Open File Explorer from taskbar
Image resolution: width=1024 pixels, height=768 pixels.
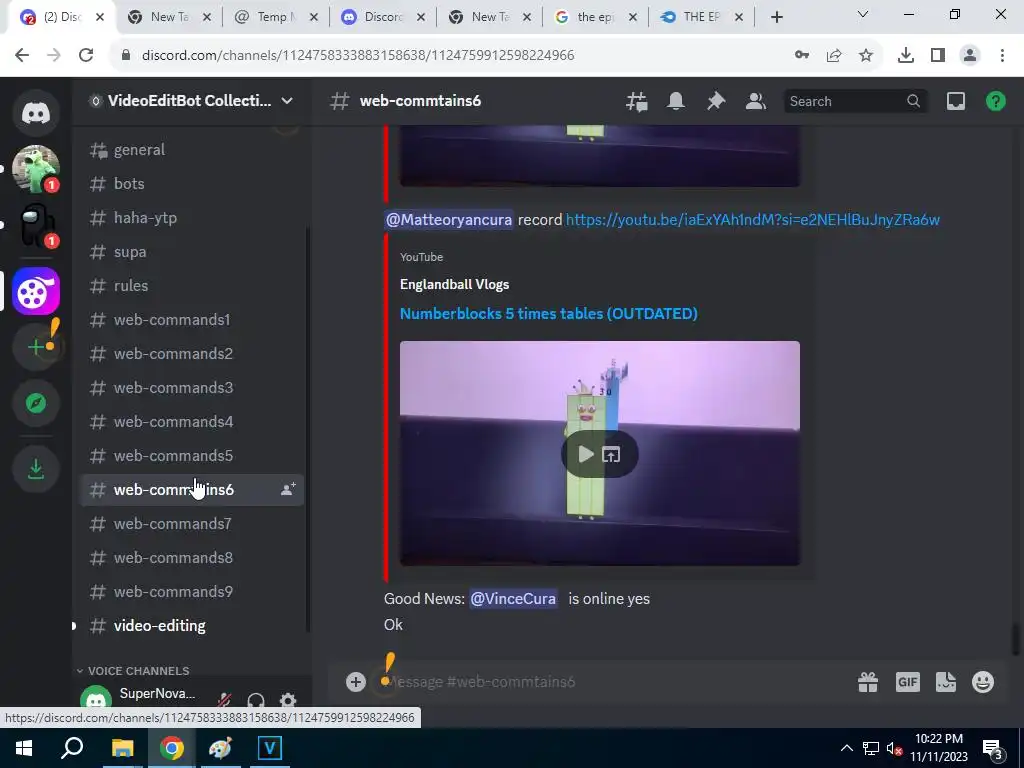tap(122, 748)
